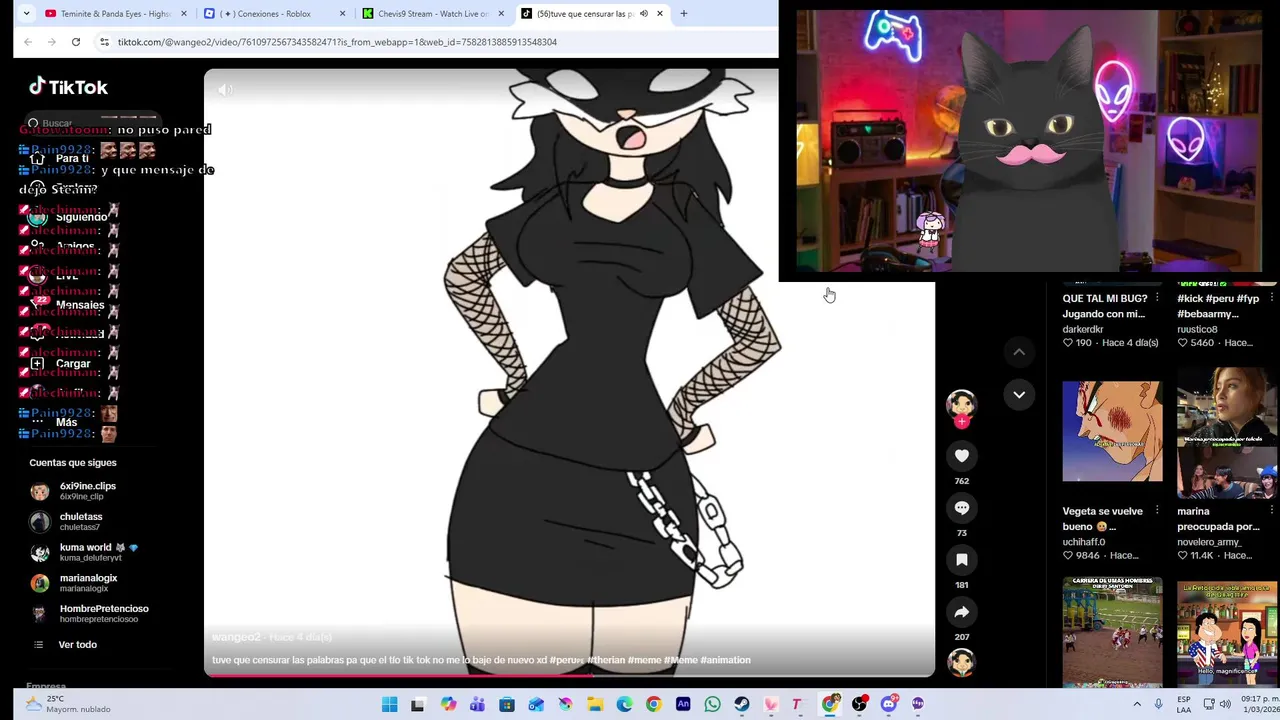Open the carrera de unas hombres video thumbnail
Image resolution: width=1280 pixels, height=720 pixels.
(x=1112, y=631)
